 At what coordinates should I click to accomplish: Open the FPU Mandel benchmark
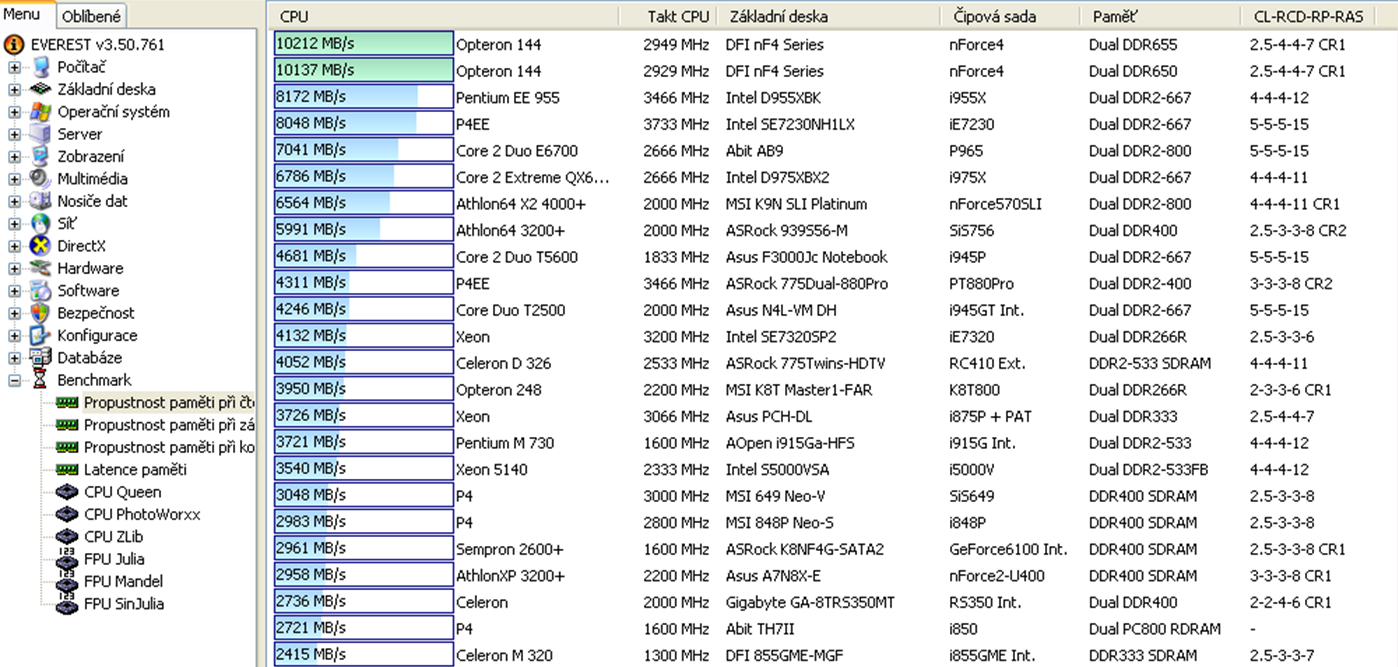123,581
